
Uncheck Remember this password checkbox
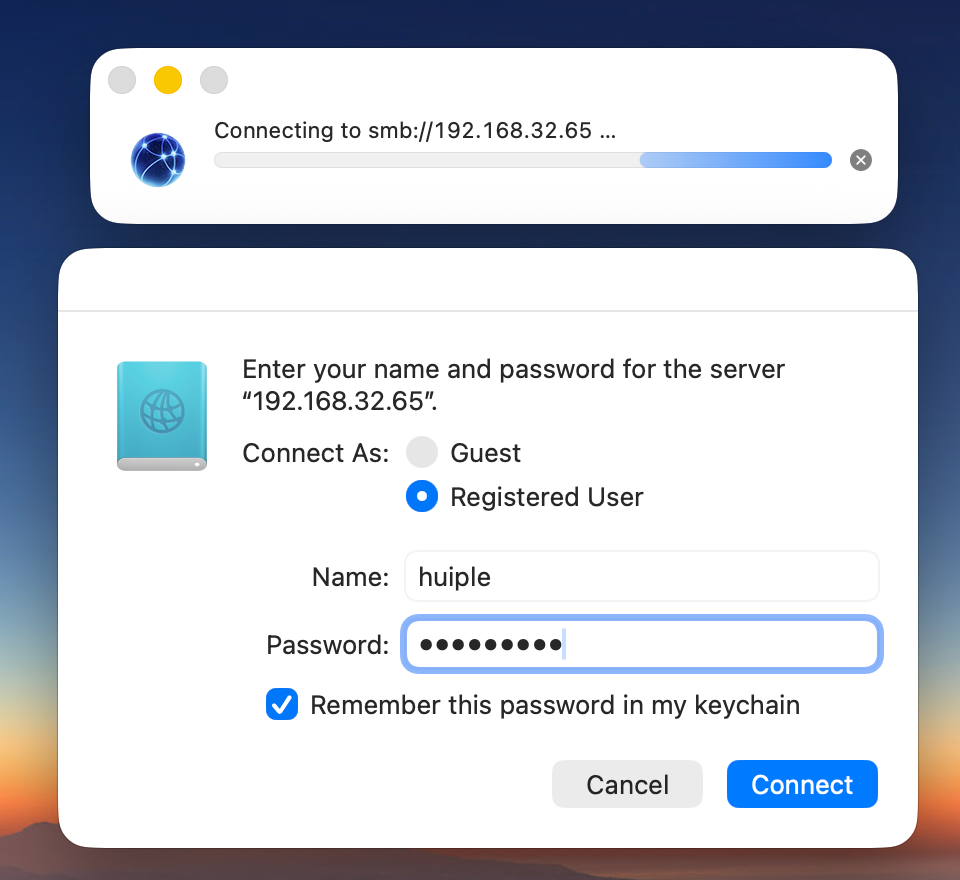tap(282, 705)
